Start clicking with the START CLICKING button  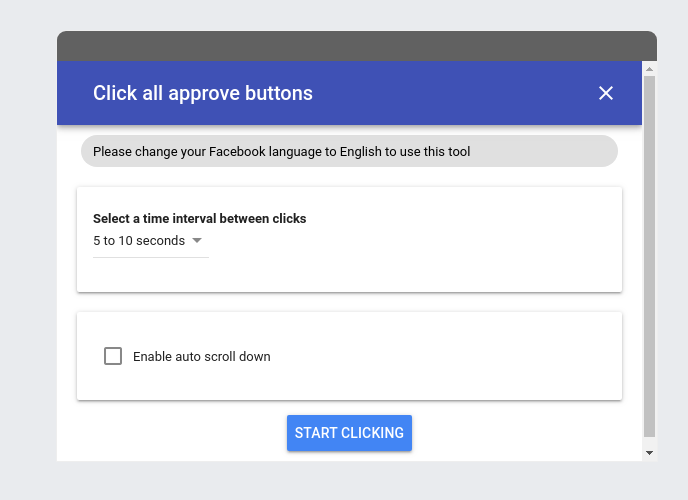click(349, 433)
